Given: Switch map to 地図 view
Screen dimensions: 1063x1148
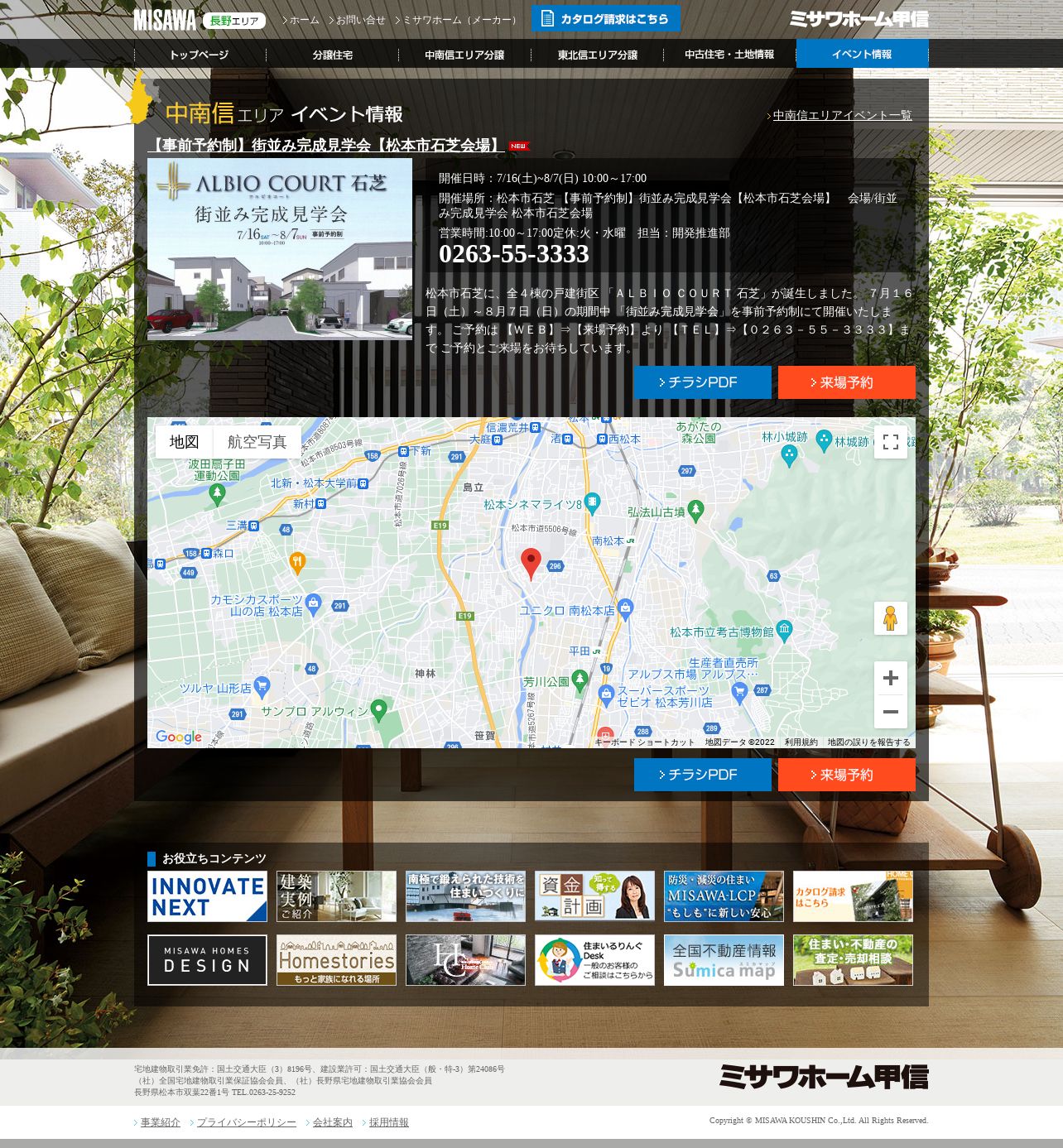Looking at the screenshot, I should [185, 442].
